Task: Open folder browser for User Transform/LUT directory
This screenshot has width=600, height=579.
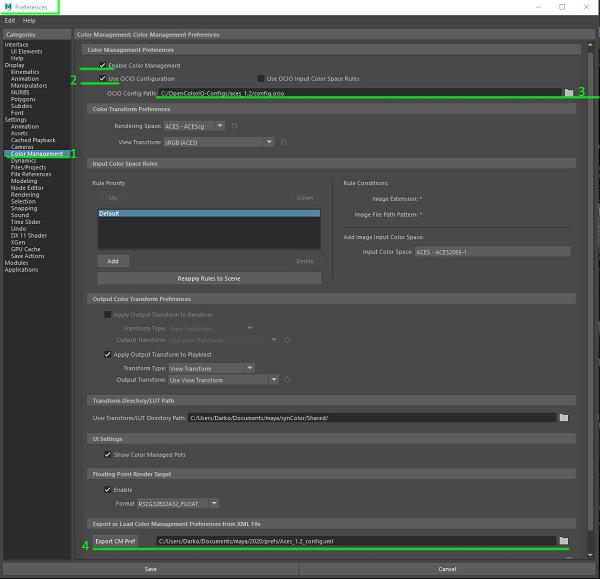Action: (564, 417)
